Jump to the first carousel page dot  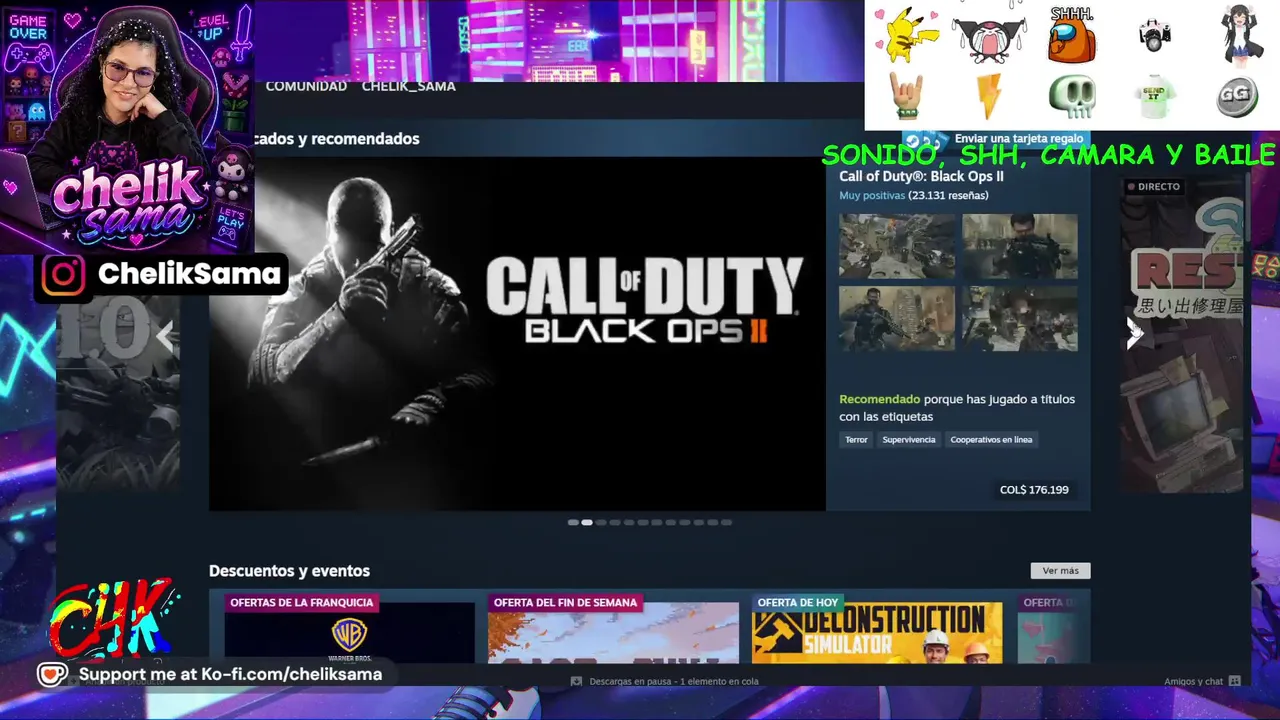click(573, 522)
